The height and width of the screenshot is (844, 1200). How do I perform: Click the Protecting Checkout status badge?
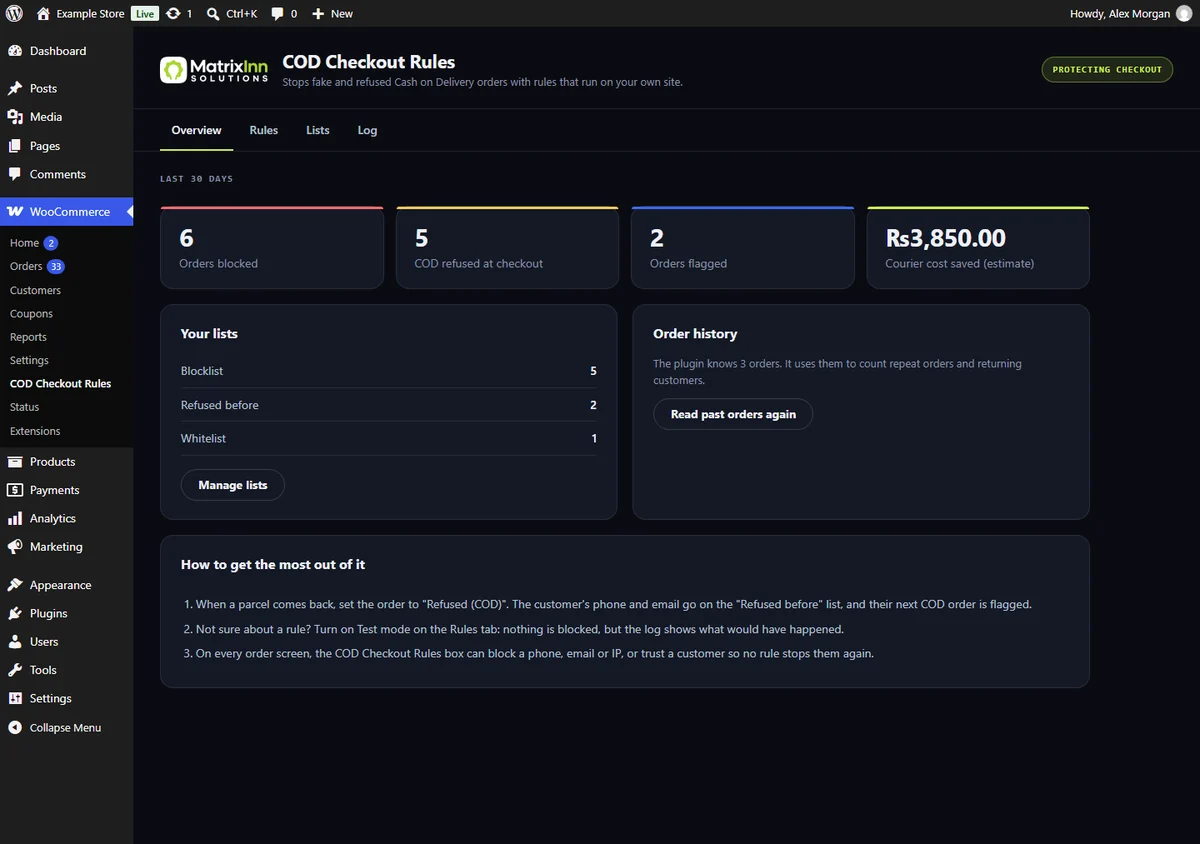click(x=1107, y=70)
